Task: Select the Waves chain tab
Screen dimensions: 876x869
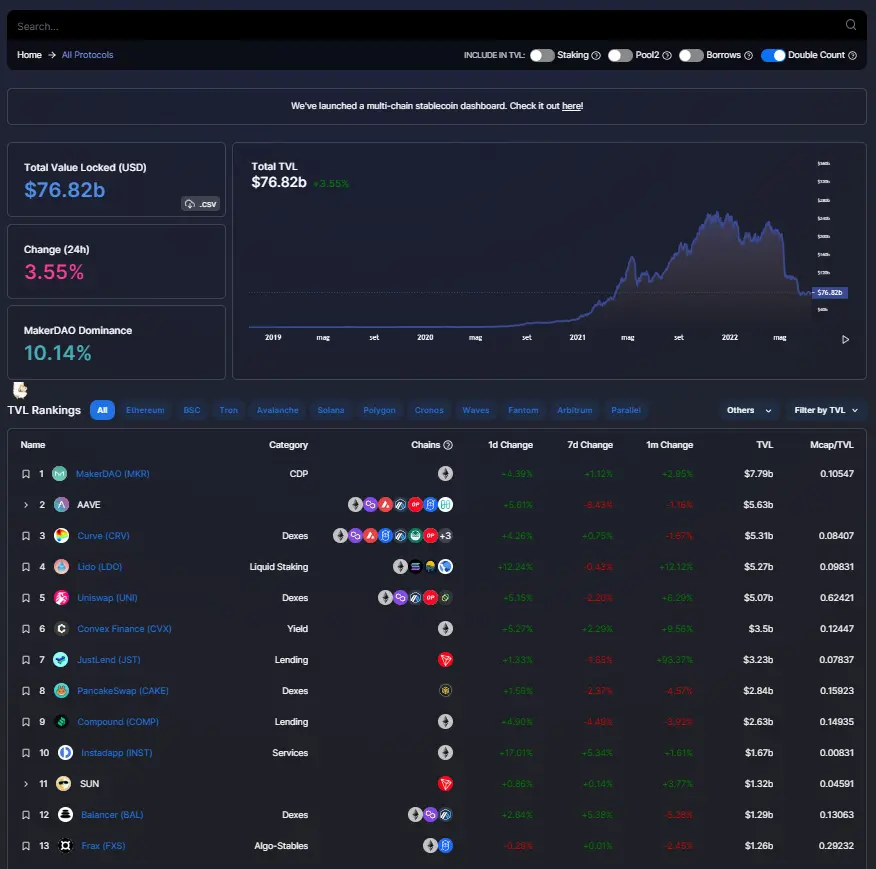Action: pos(475,410)
